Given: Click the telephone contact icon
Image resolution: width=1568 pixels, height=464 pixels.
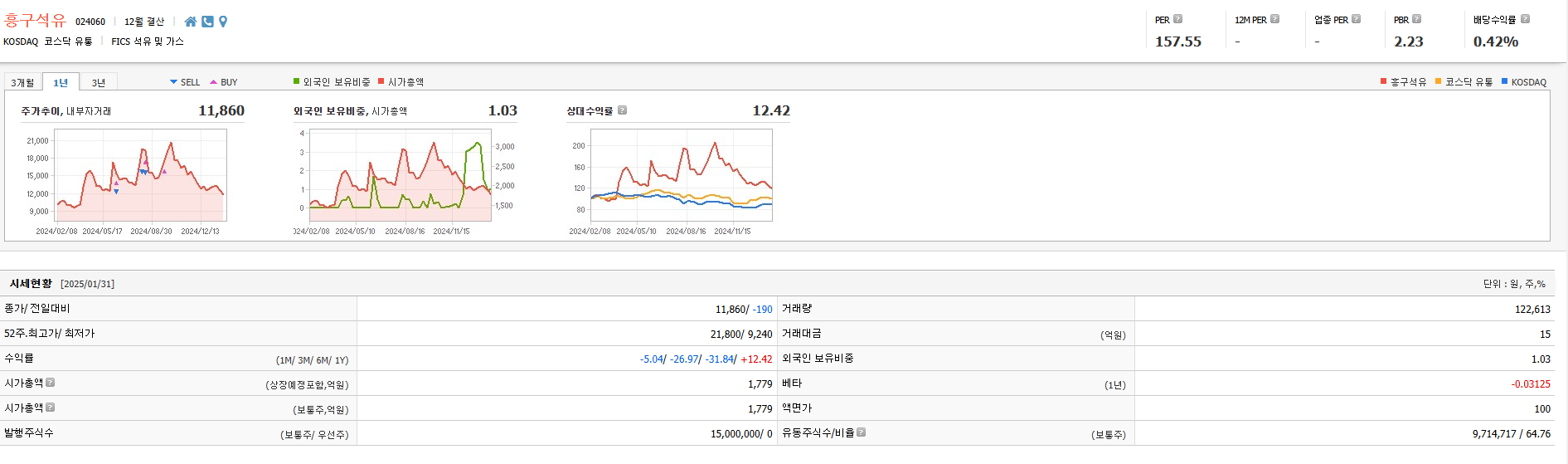Looking at the screenshot, I should tap(207, 22).
